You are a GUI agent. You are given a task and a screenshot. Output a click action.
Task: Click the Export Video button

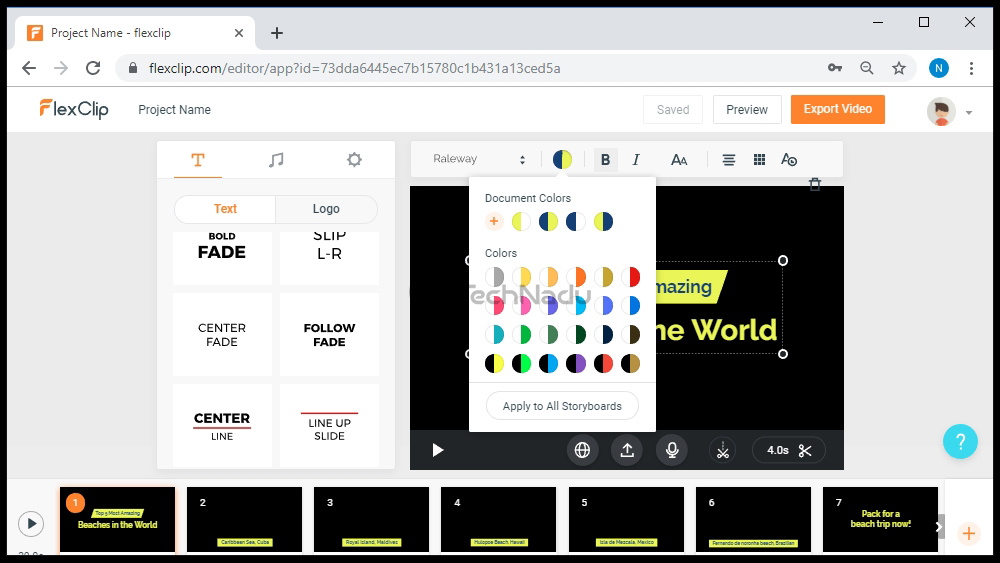click(x=837, y=109)
